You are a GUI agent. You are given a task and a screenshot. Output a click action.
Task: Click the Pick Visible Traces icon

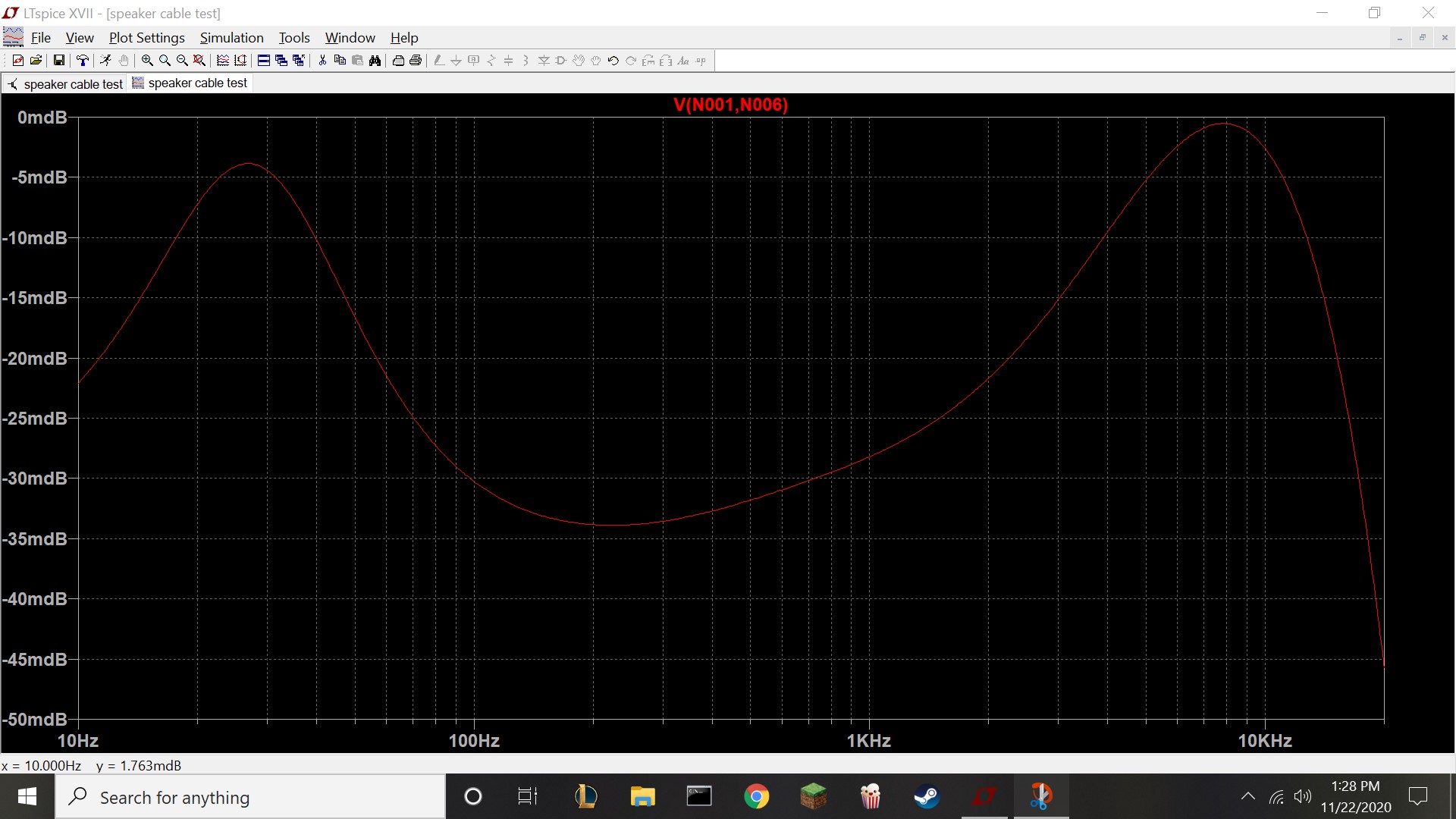pyautogui.click(x=223, y=61)
